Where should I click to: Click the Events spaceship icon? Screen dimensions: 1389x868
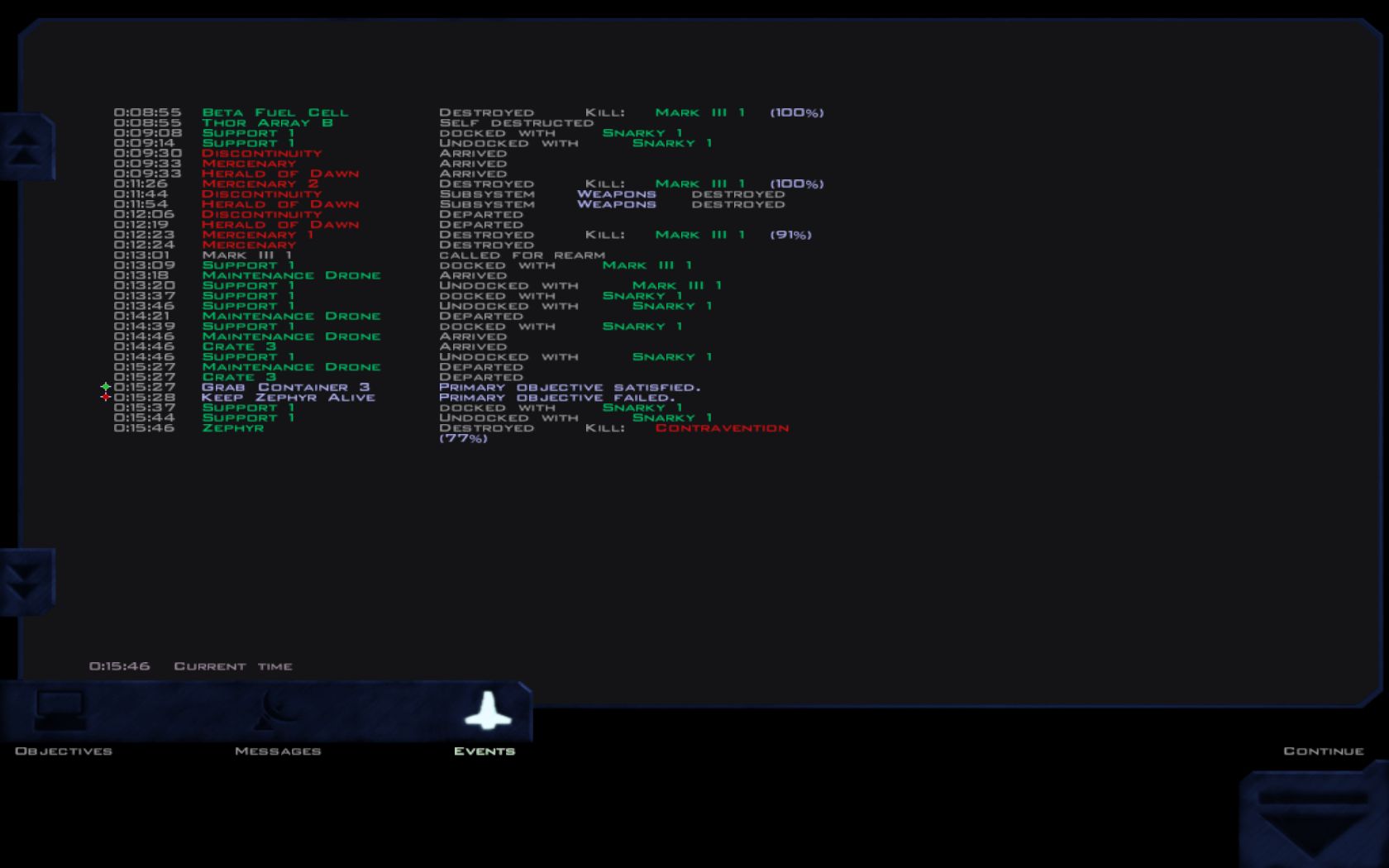[488, 710]
